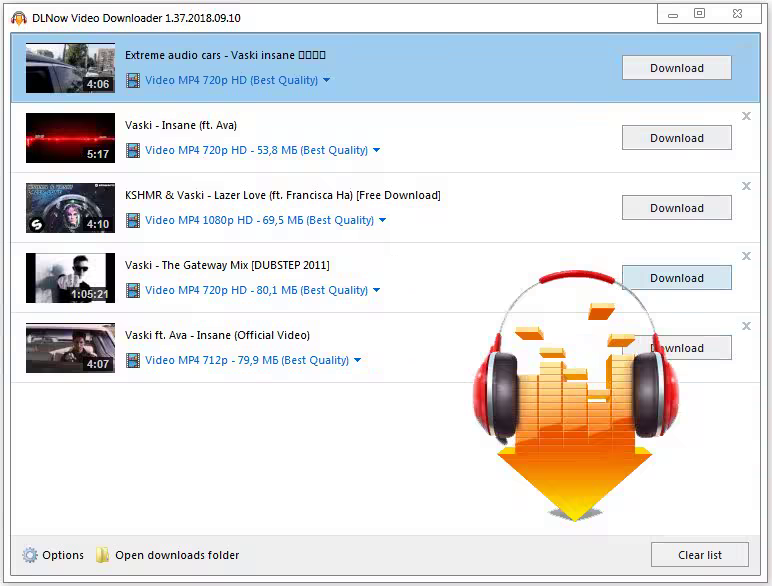Screen dimensions: 772x586
Task: Remove KSHMR Lazer Love item from list
Action: tap(746, 186)
